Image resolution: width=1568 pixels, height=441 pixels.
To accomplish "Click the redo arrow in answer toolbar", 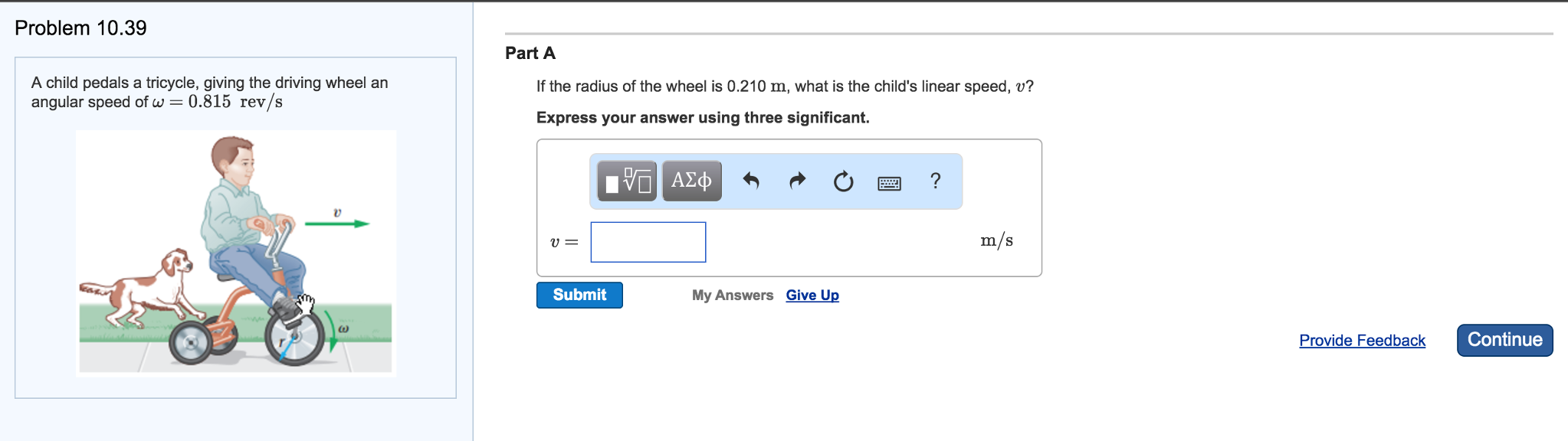I will pos(797,181).
